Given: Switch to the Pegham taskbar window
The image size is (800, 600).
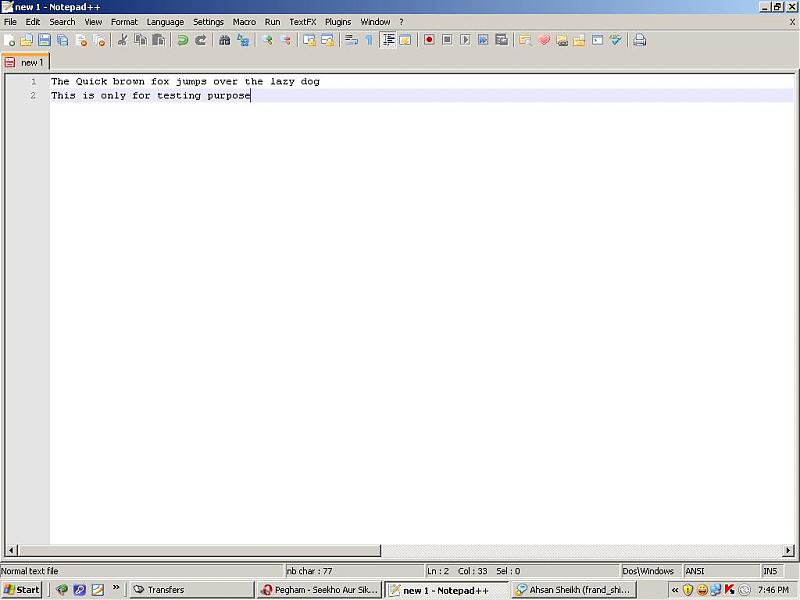Looking at the screenshot, I should (x=319, y=590).
